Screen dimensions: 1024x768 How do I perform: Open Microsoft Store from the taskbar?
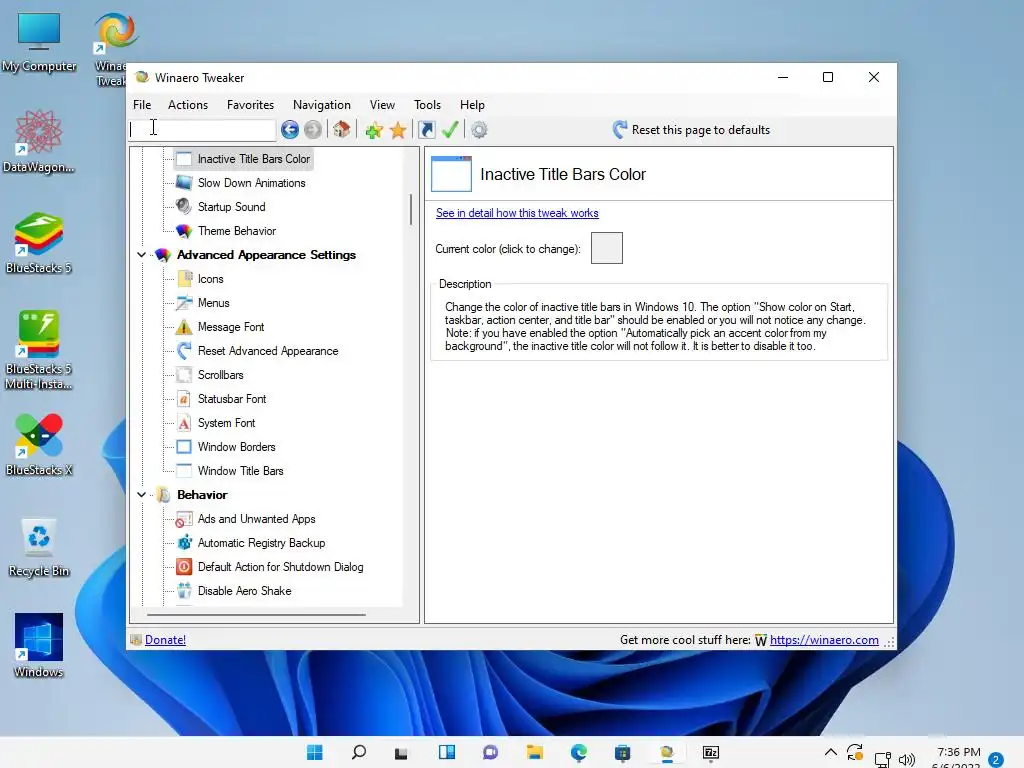coord(622,752)
